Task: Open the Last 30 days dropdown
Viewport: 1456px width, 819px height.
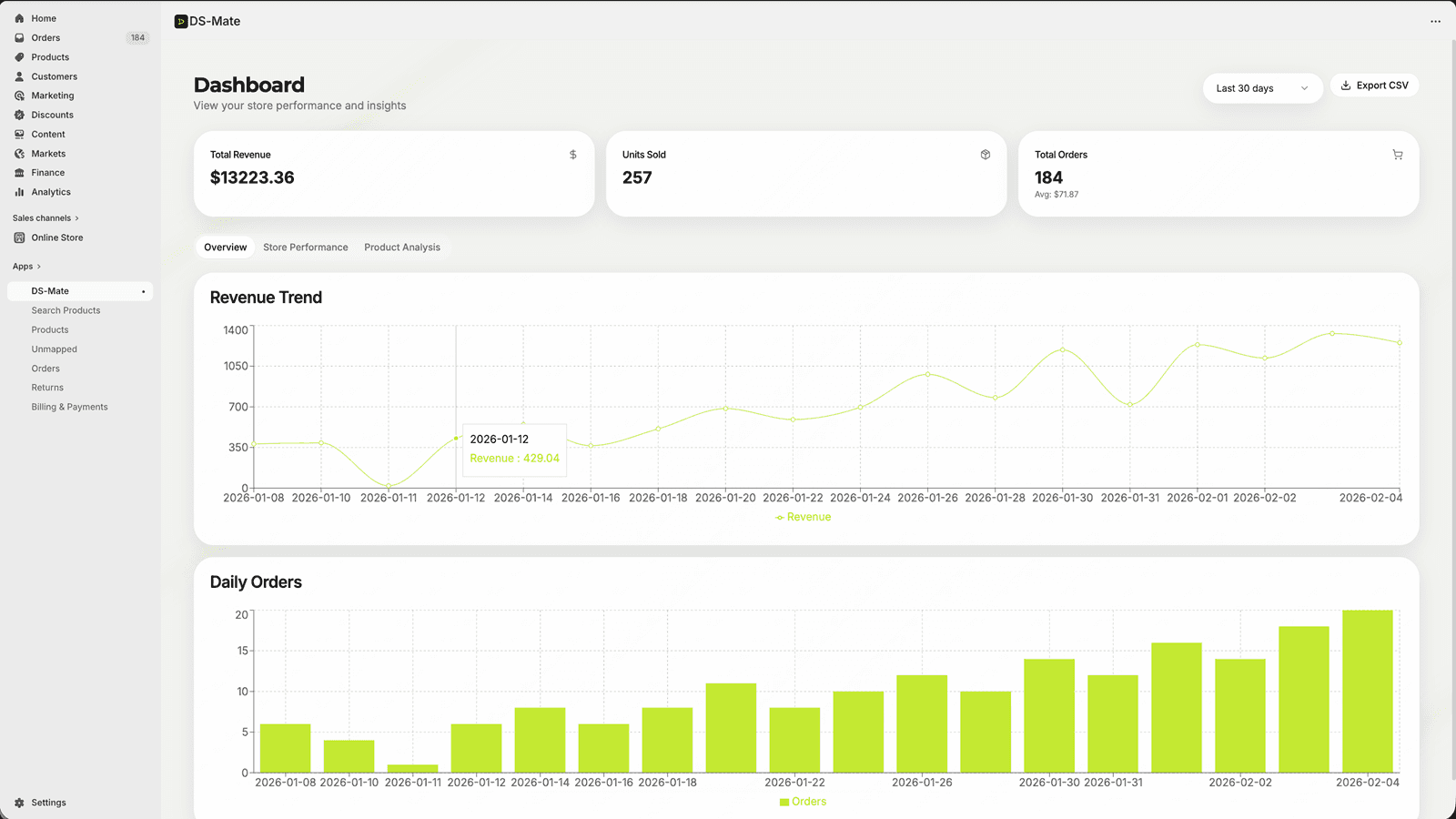Action: (x=1262, y=88)
